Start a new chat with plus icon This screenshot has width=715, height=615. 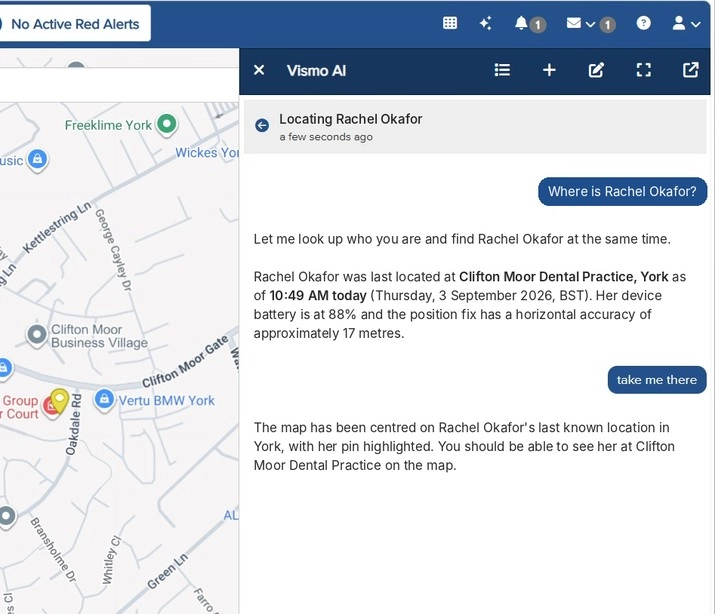click(549, 70)
